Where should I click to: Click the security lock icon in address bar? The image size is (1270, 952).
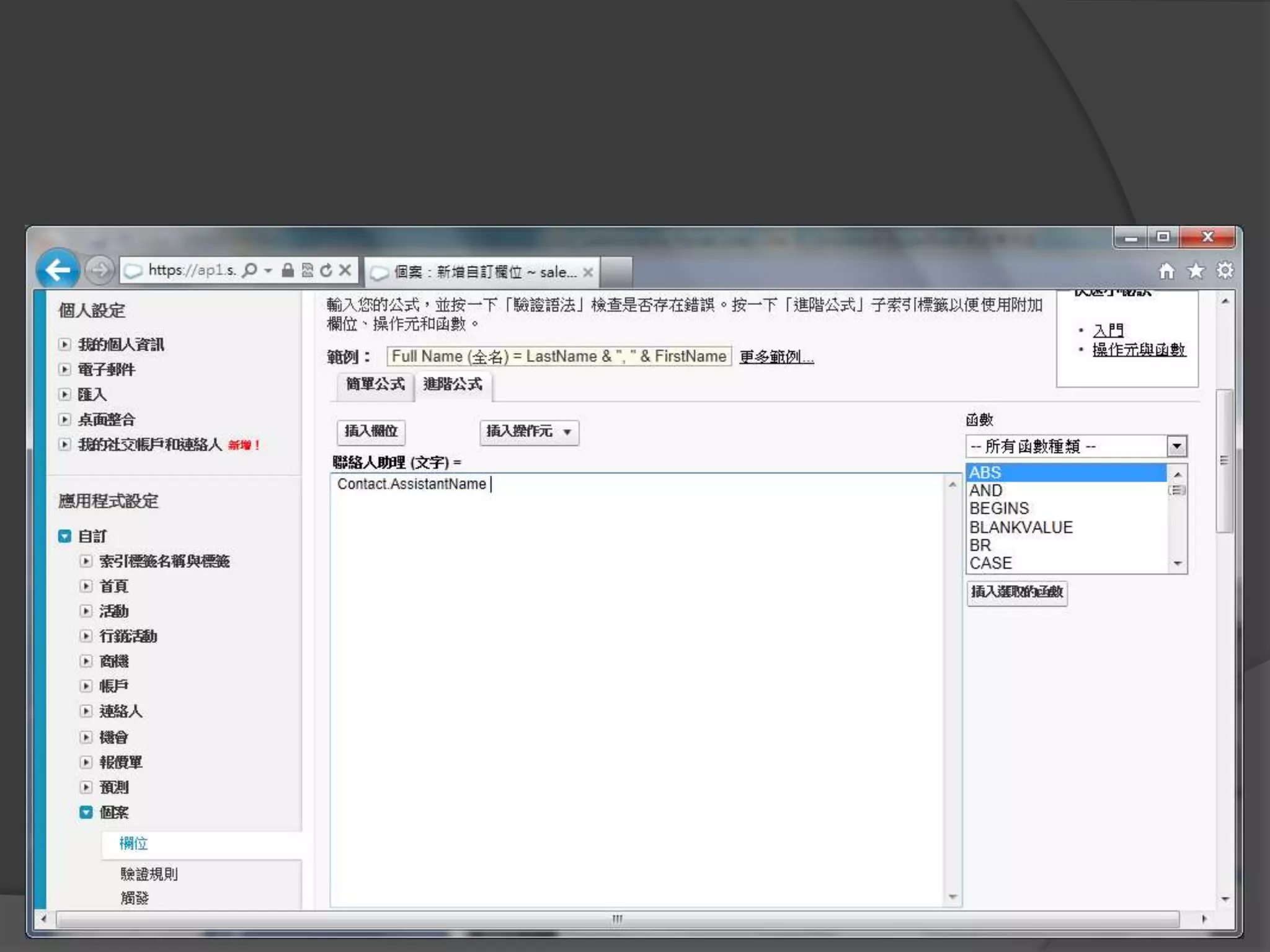point(288,270)
